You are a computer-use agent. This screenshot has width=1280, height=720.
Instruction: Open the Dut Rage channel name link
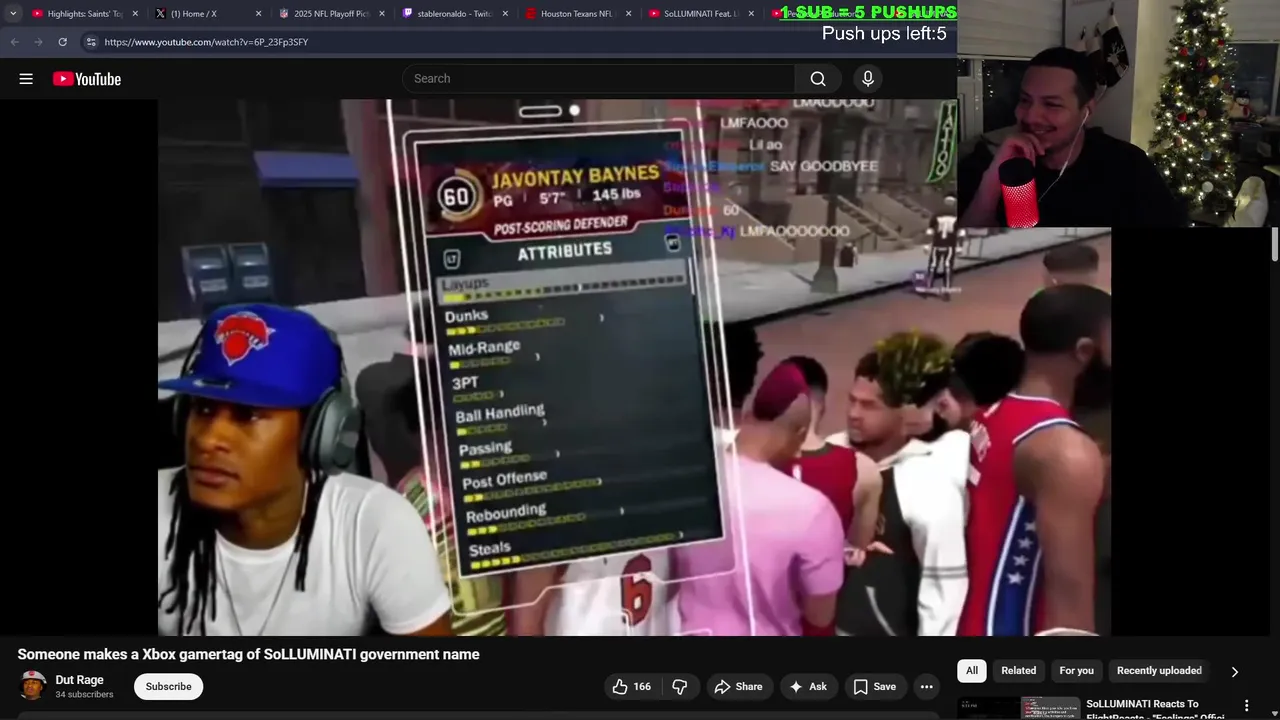pos(79,680)
